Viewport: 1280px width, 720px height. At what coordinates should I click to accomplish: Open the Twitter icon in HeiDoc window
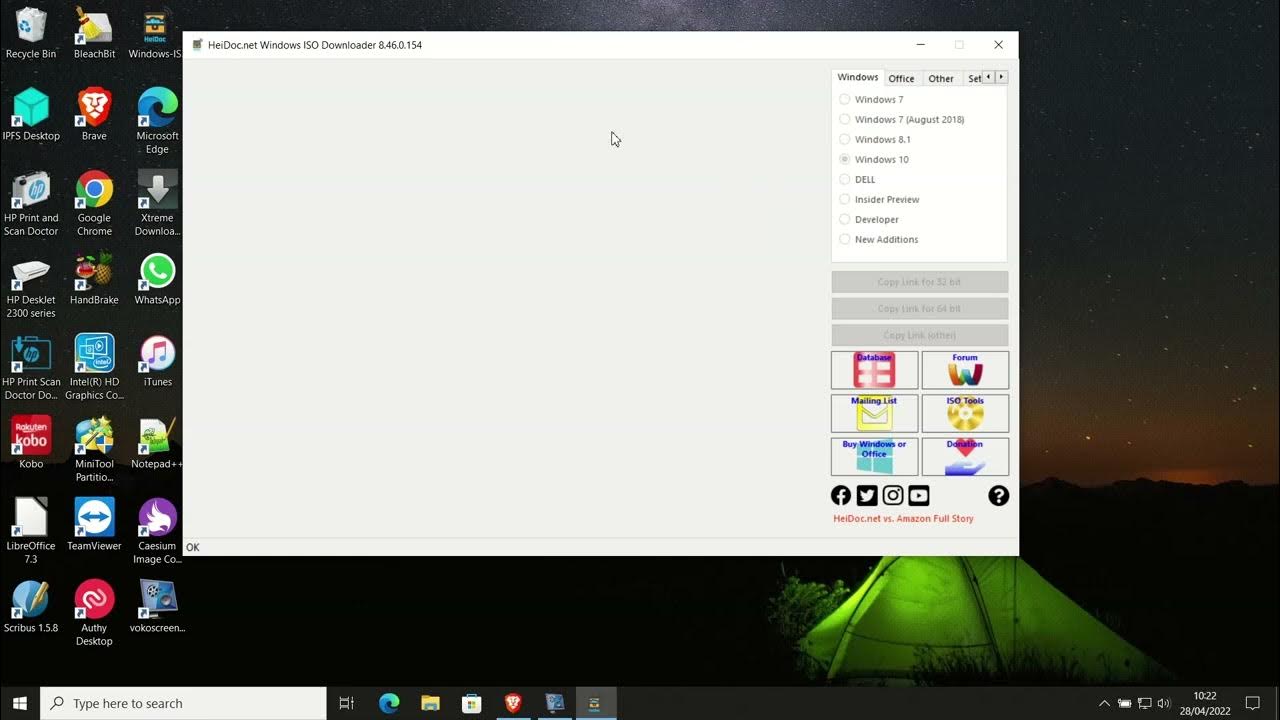867,495
